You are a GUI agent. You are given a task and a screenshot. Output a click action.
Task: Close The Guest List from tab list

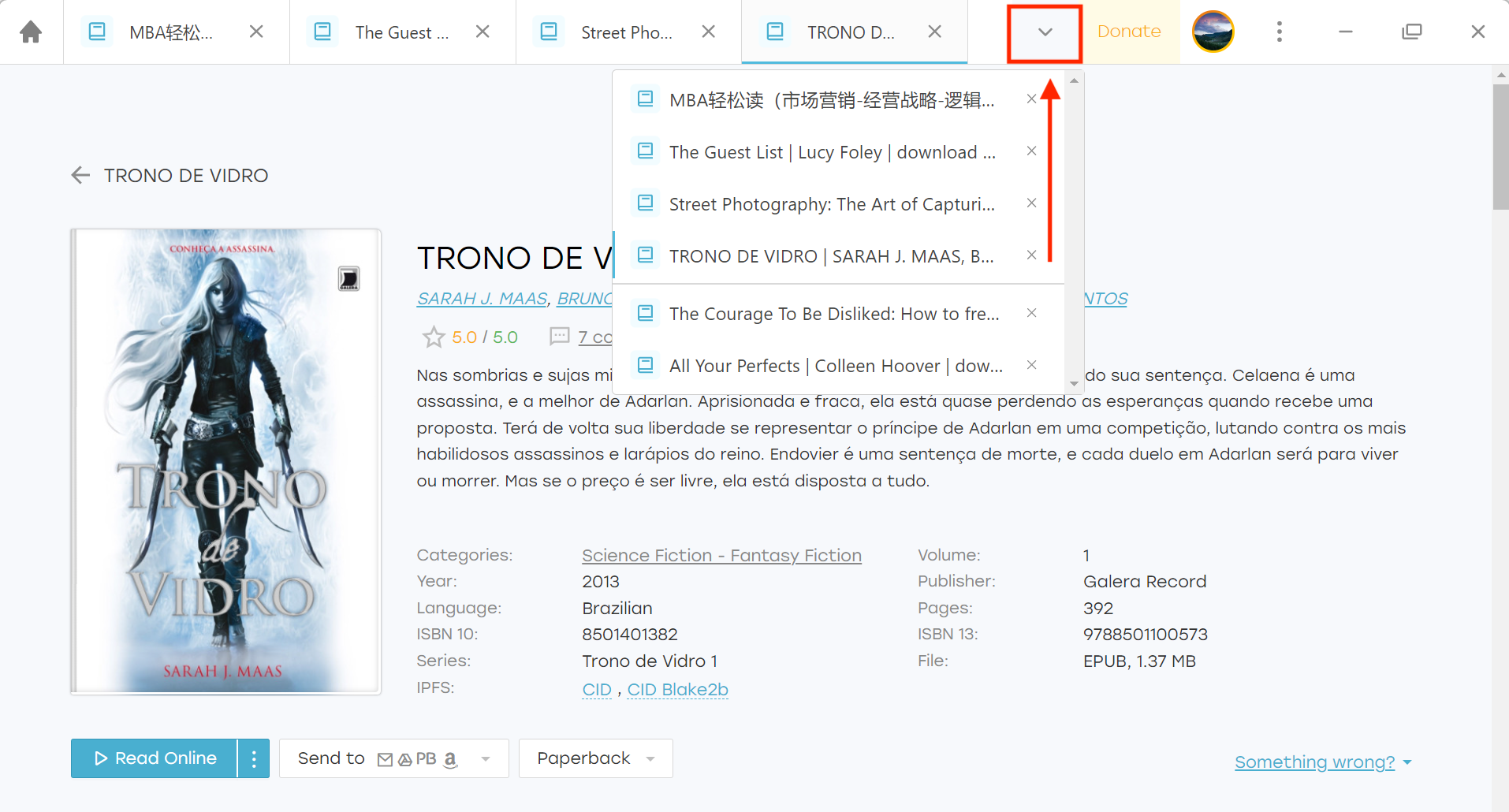click(x=1031, y=151)
